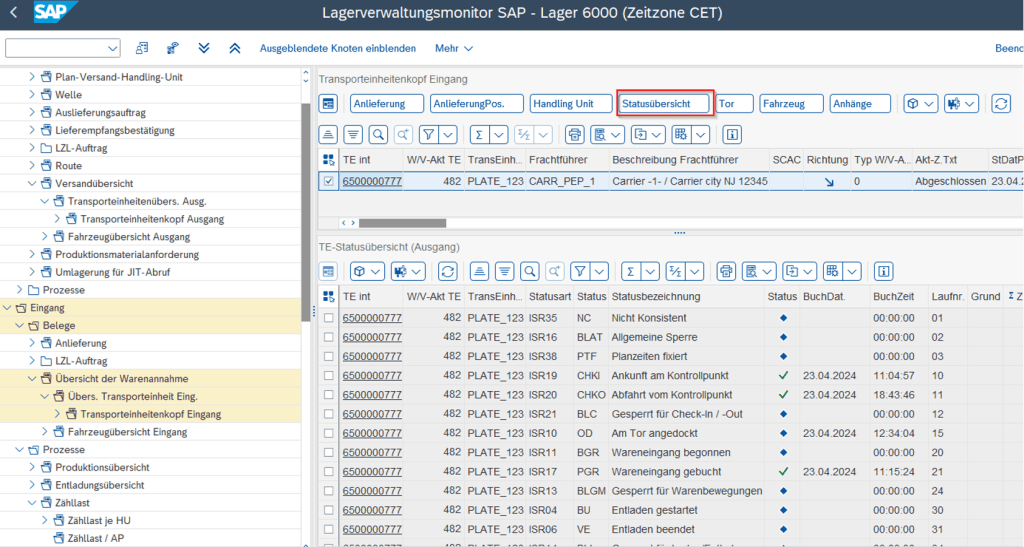This screenshot has height=547, width=1024.
Task: Refresh the TE-Statusübersicht list
Action: pyautogui.click(x=447, y=271)
